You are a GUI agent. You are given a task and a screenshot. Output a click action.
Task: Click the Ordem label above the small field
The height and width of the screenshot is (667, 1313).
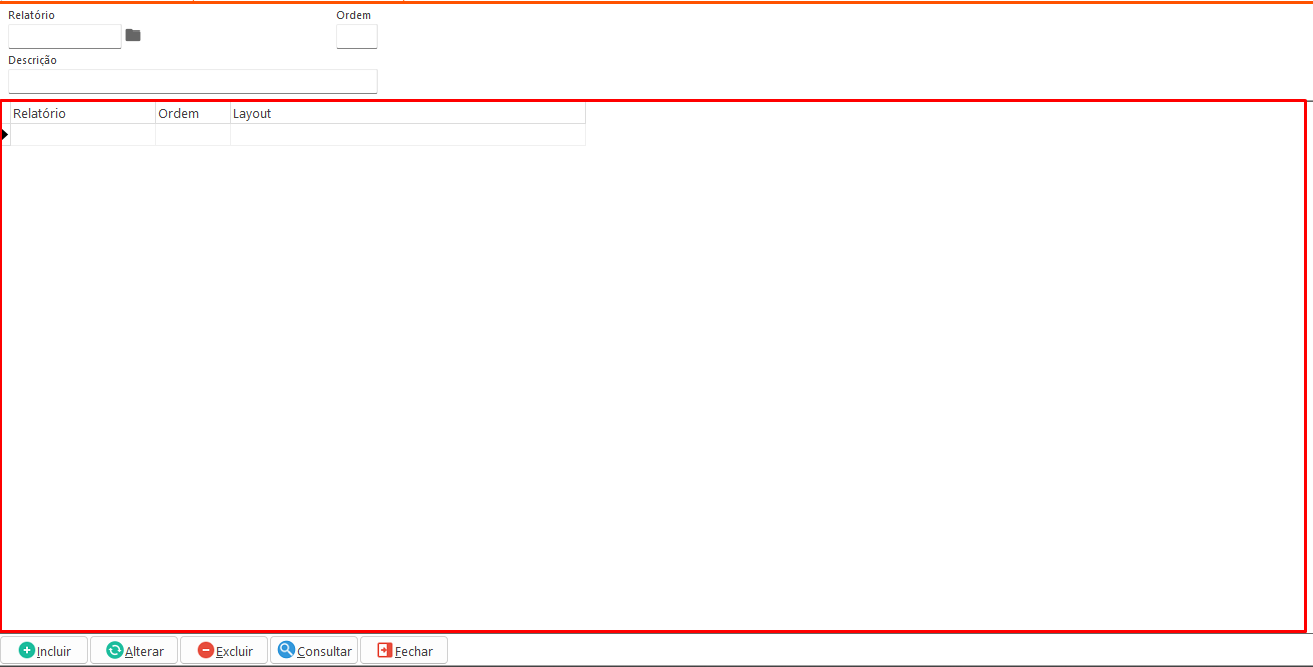[x=353, y=15]
